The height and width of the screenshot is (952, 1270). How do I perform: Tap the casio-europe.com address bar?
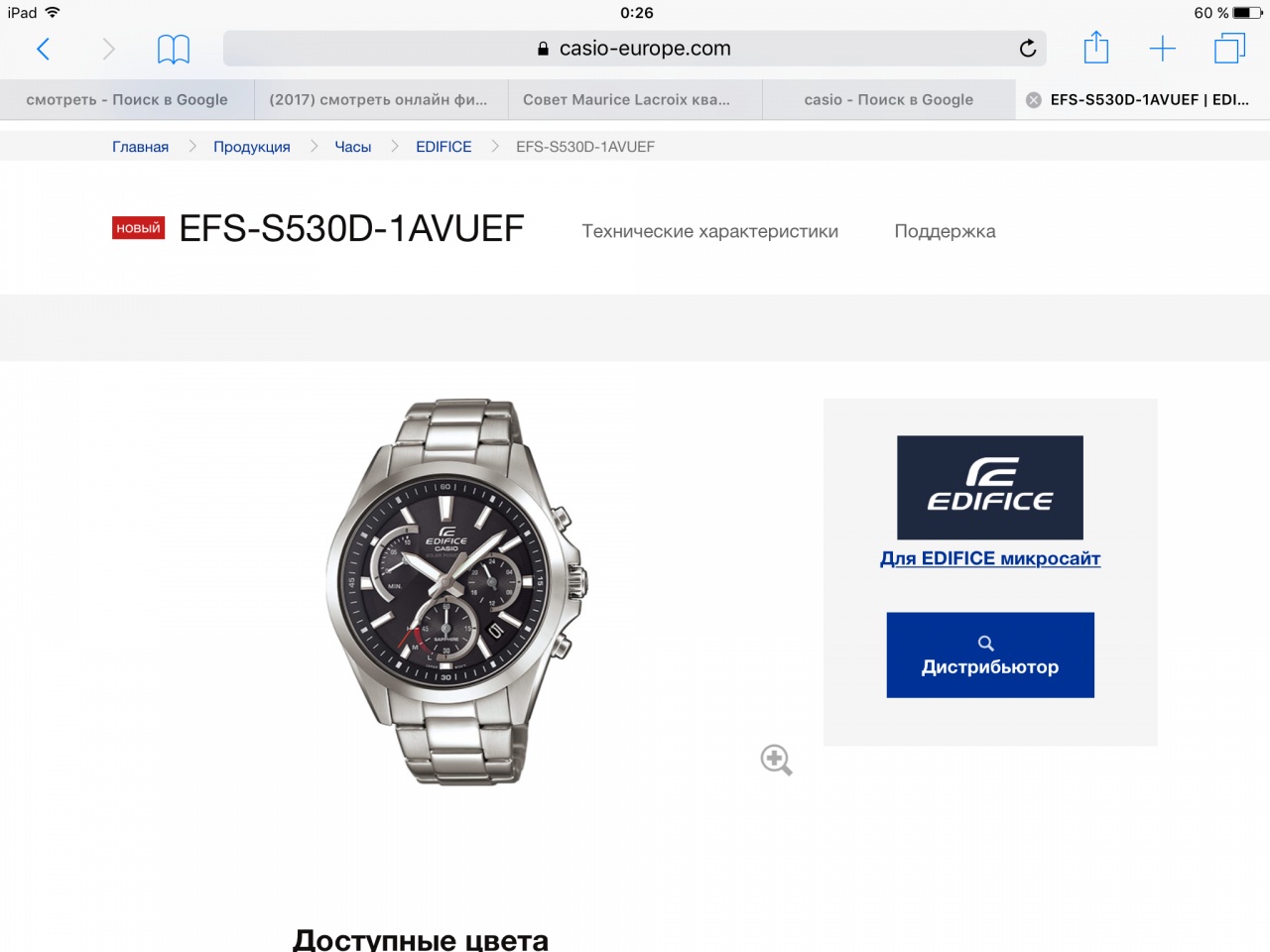[635, 49]
